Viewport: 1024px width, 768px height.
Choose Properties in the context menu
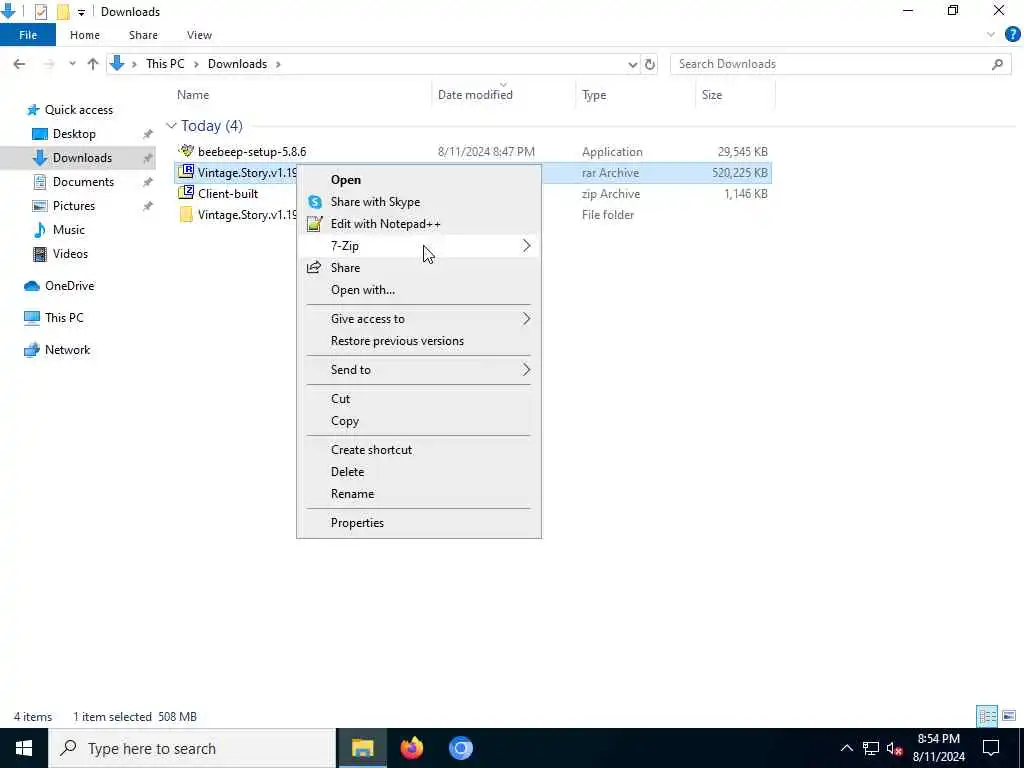pyautogui.click(x=419, y=522)
